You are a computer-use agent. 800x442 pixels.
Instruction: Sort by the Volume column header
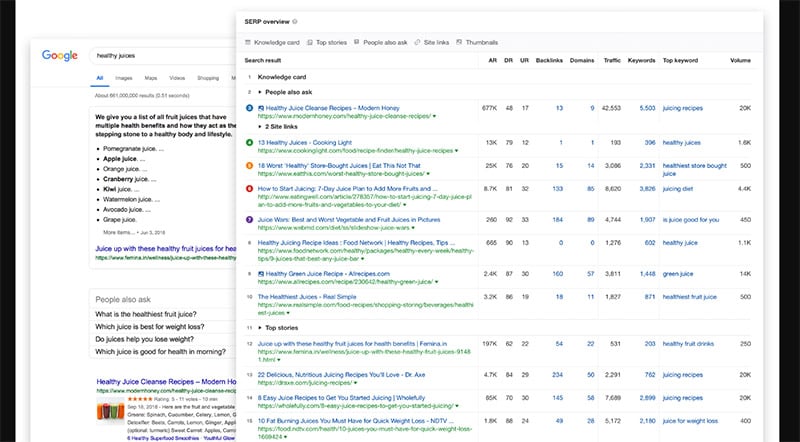(x=740, y=60)
